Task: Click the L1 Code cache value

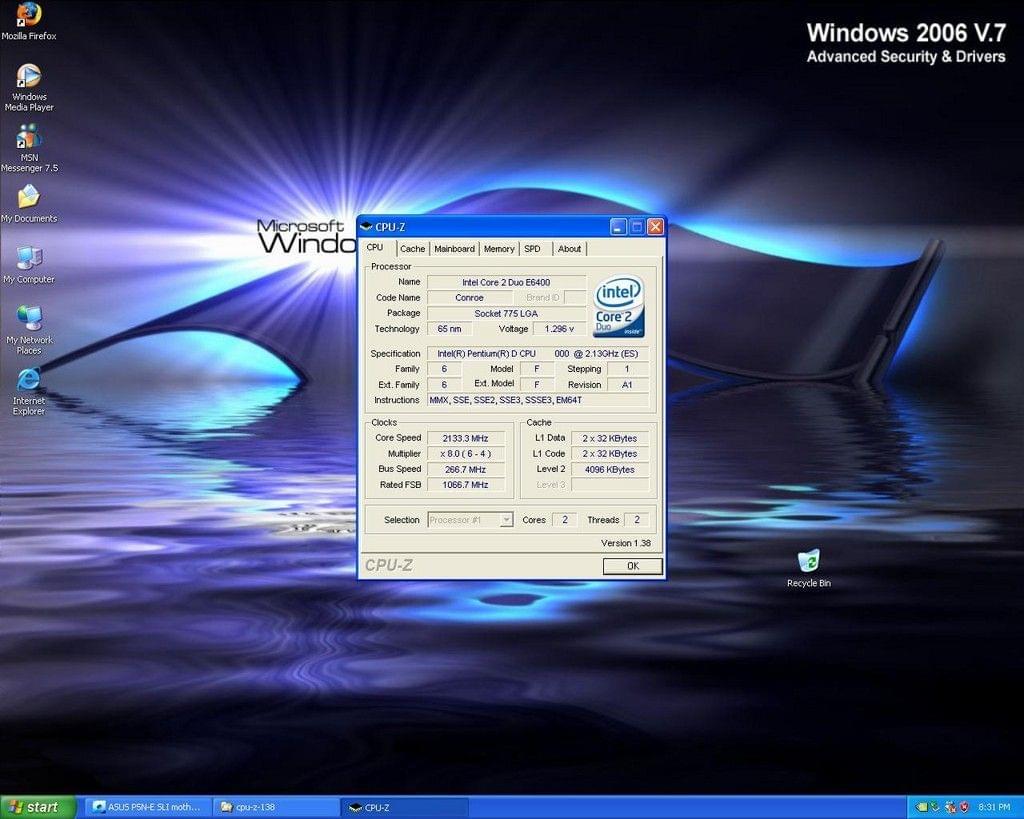Action: point(610,454)
